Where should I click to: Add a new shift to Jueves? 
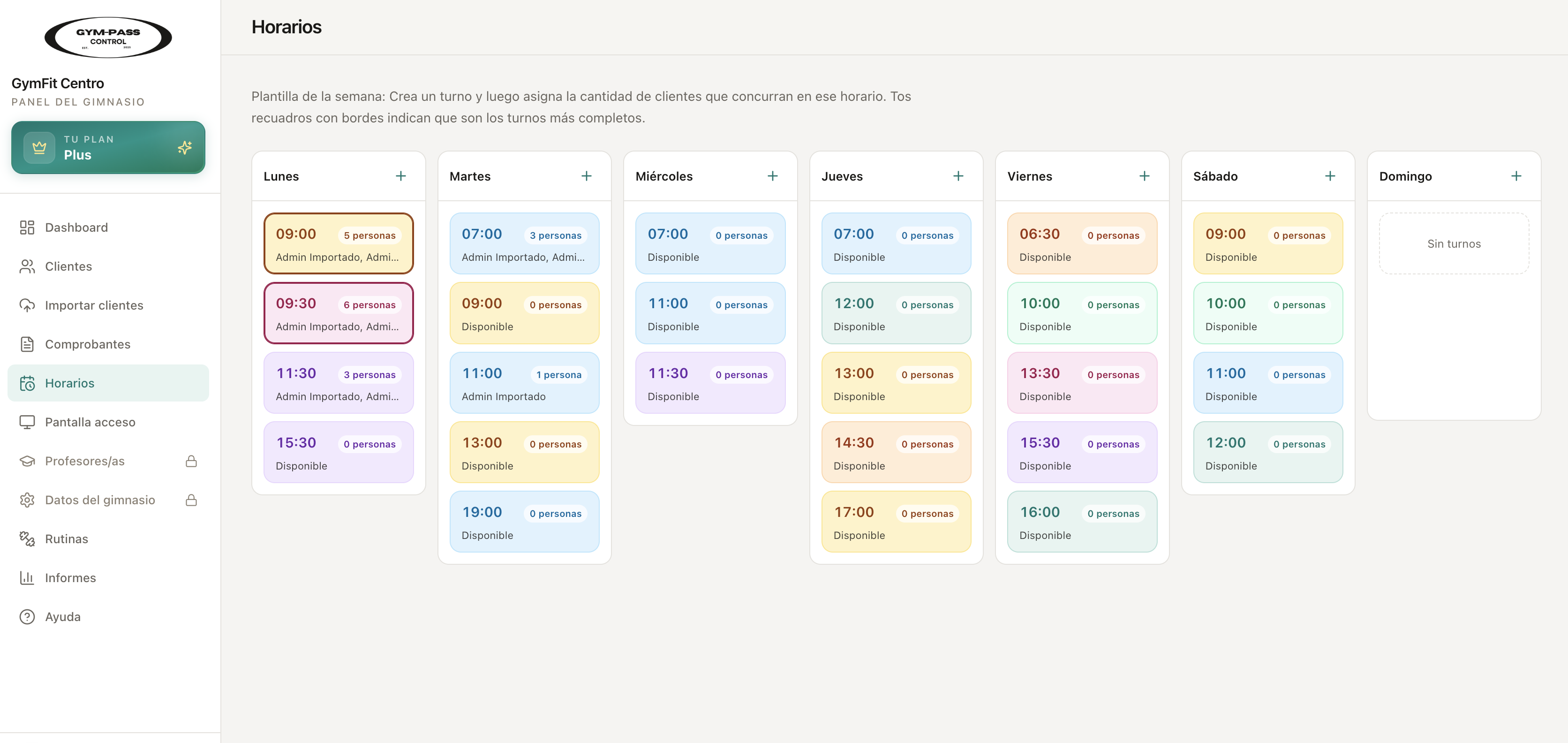click(x=958, y=176)
